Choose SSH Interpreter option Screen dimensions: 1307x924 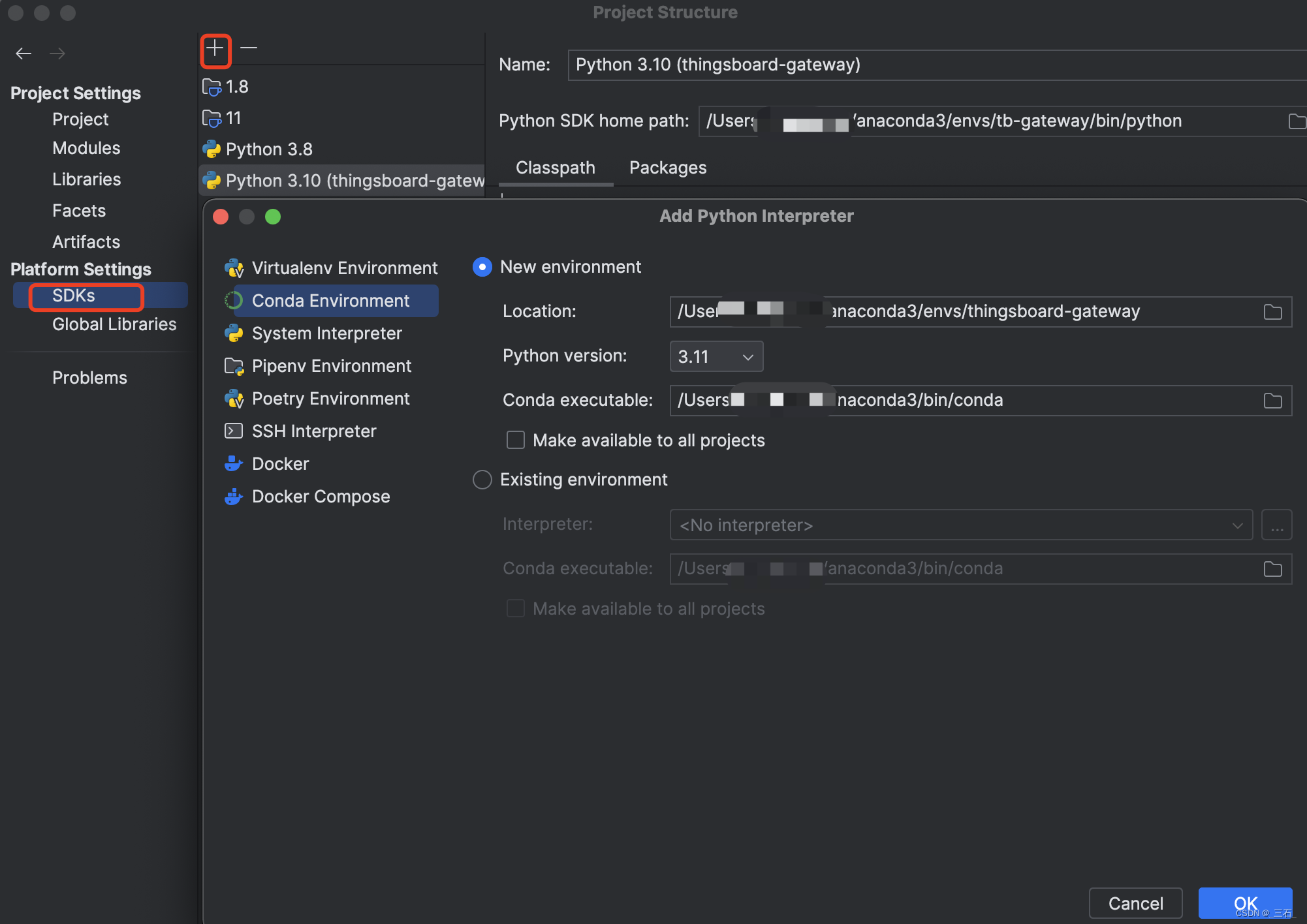pos(300,431)
